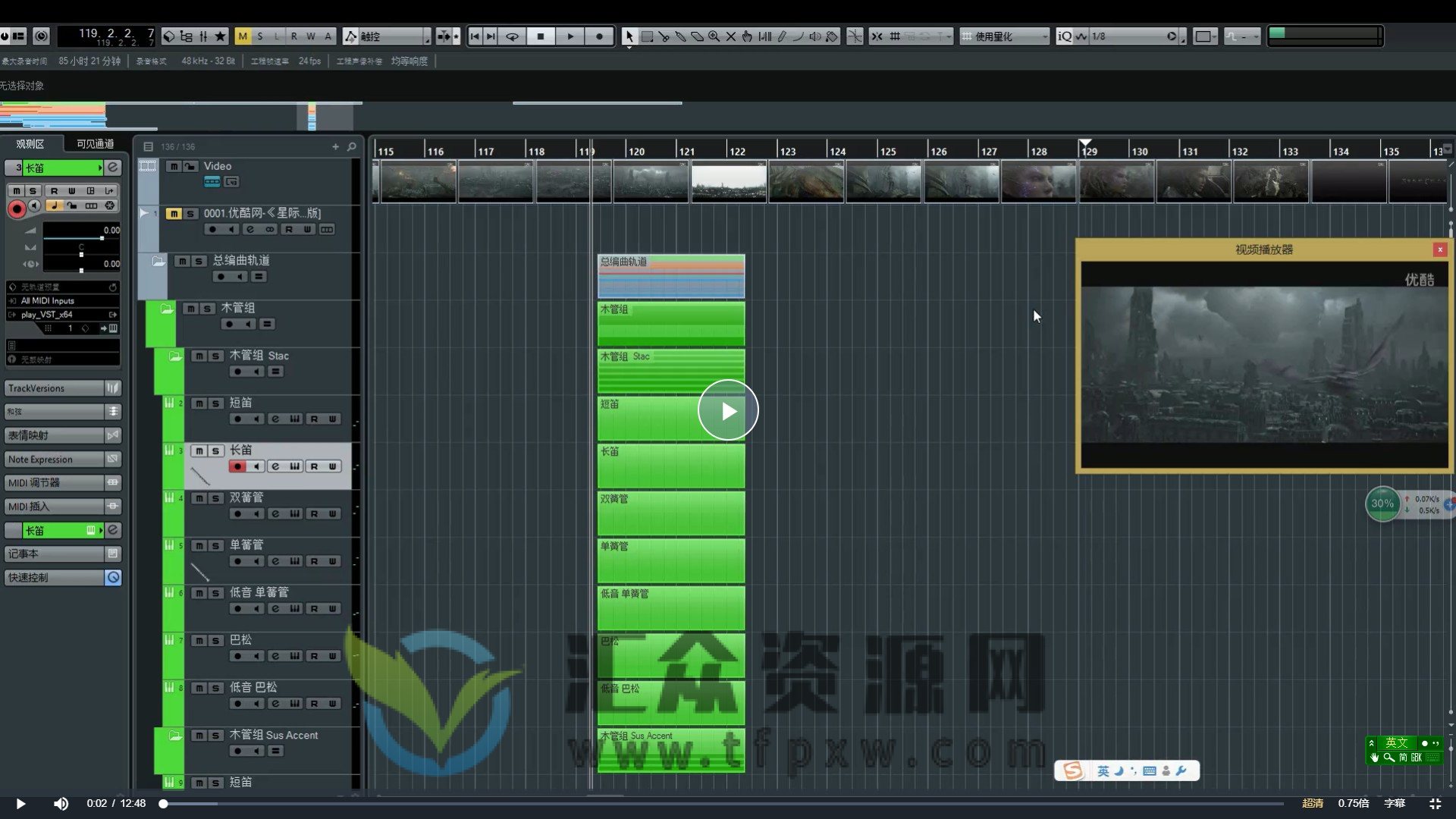This screenshot has width=1456, height=819.
Task: Toggle the Snap on/off icon
Action: click(x=877, y=36)
